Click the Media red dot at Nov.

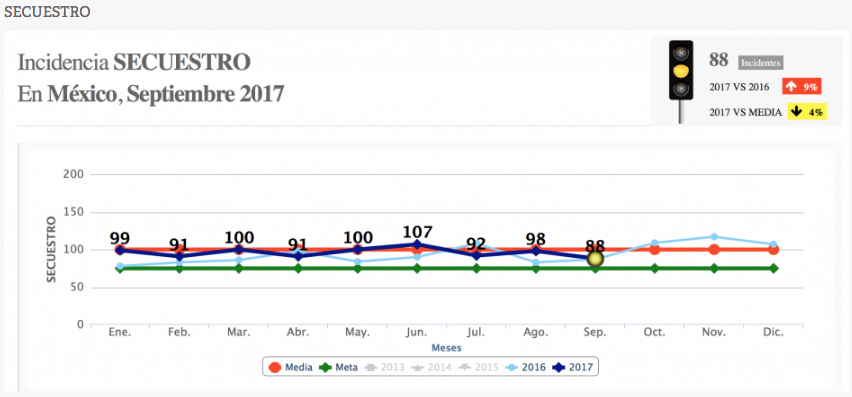(x=714, y=249)
